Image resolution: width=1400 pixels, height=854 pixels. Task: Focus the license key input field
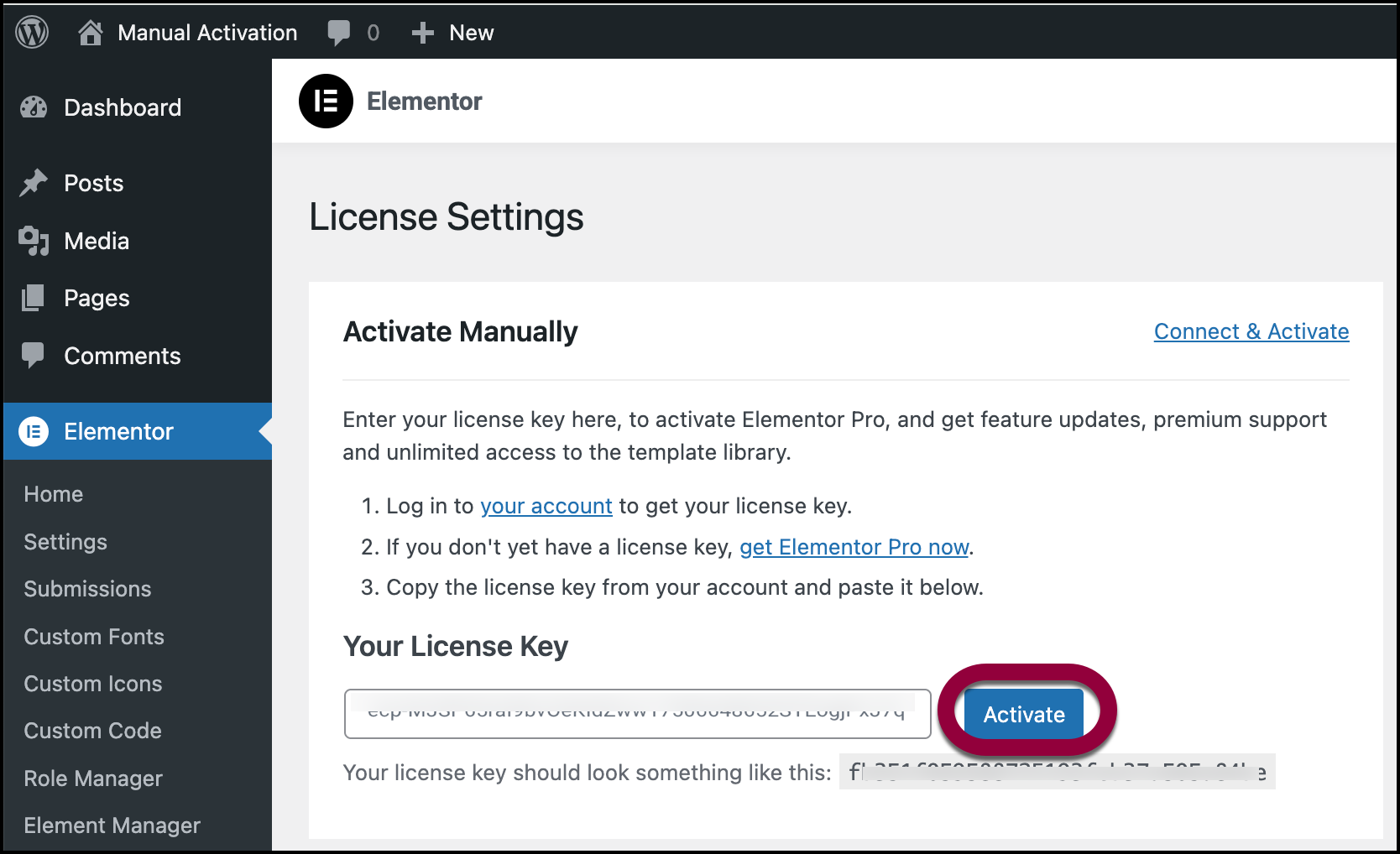pyautogui.click(x=637, y=714)
